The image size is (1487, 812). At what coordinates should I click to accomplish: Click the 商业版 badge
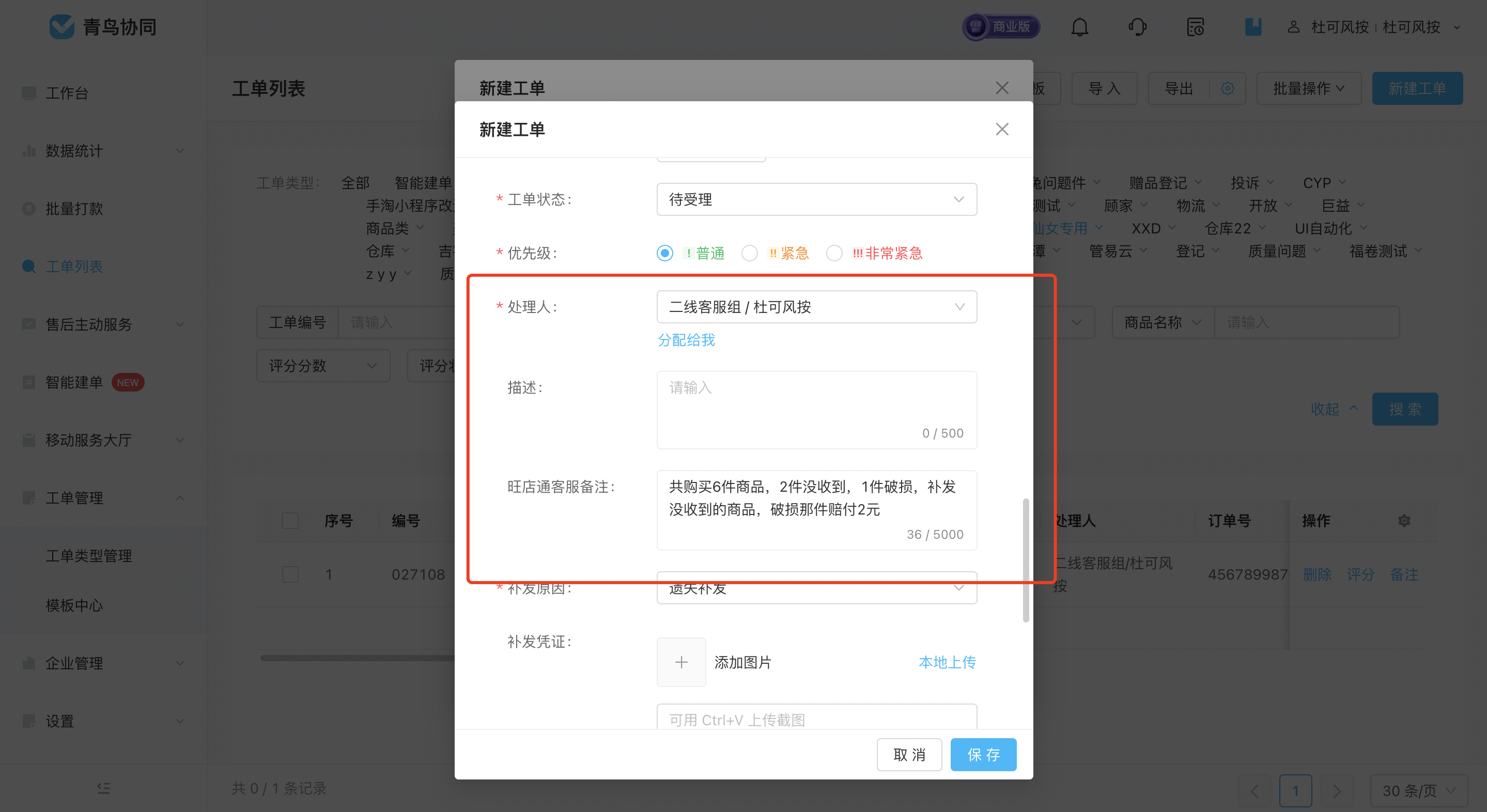(x=1001, y=27)
